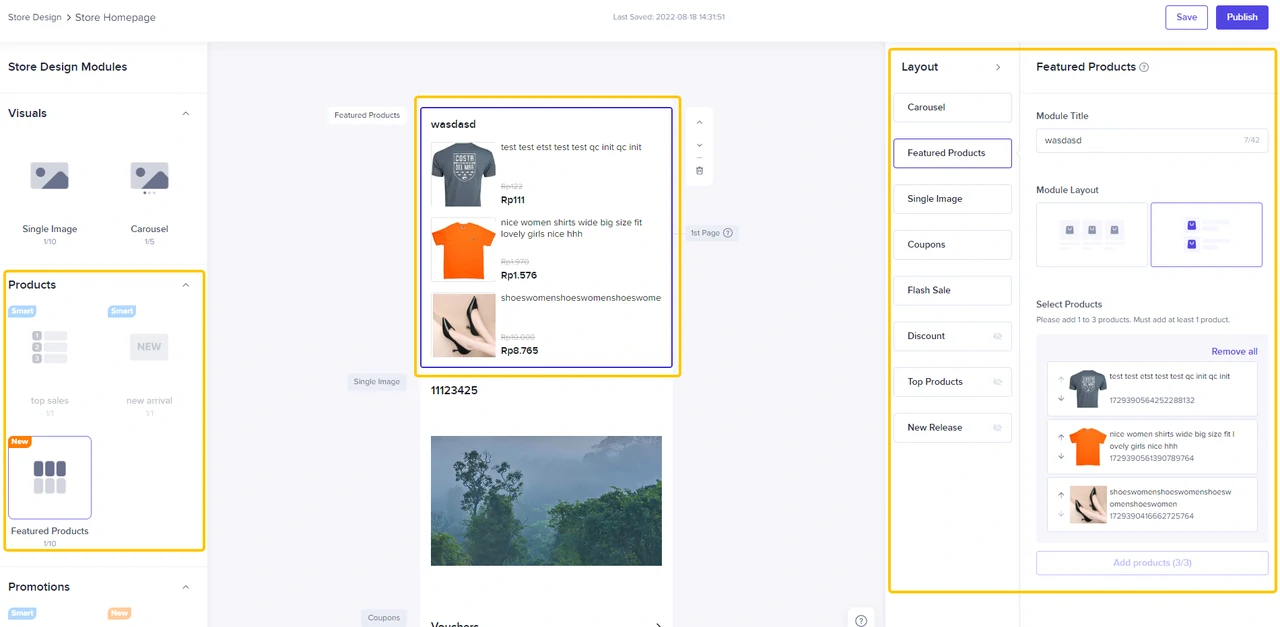Screen dimensions: 1280x627
Task: Select Coupons in the Layout list
Action: pos(951,244)
